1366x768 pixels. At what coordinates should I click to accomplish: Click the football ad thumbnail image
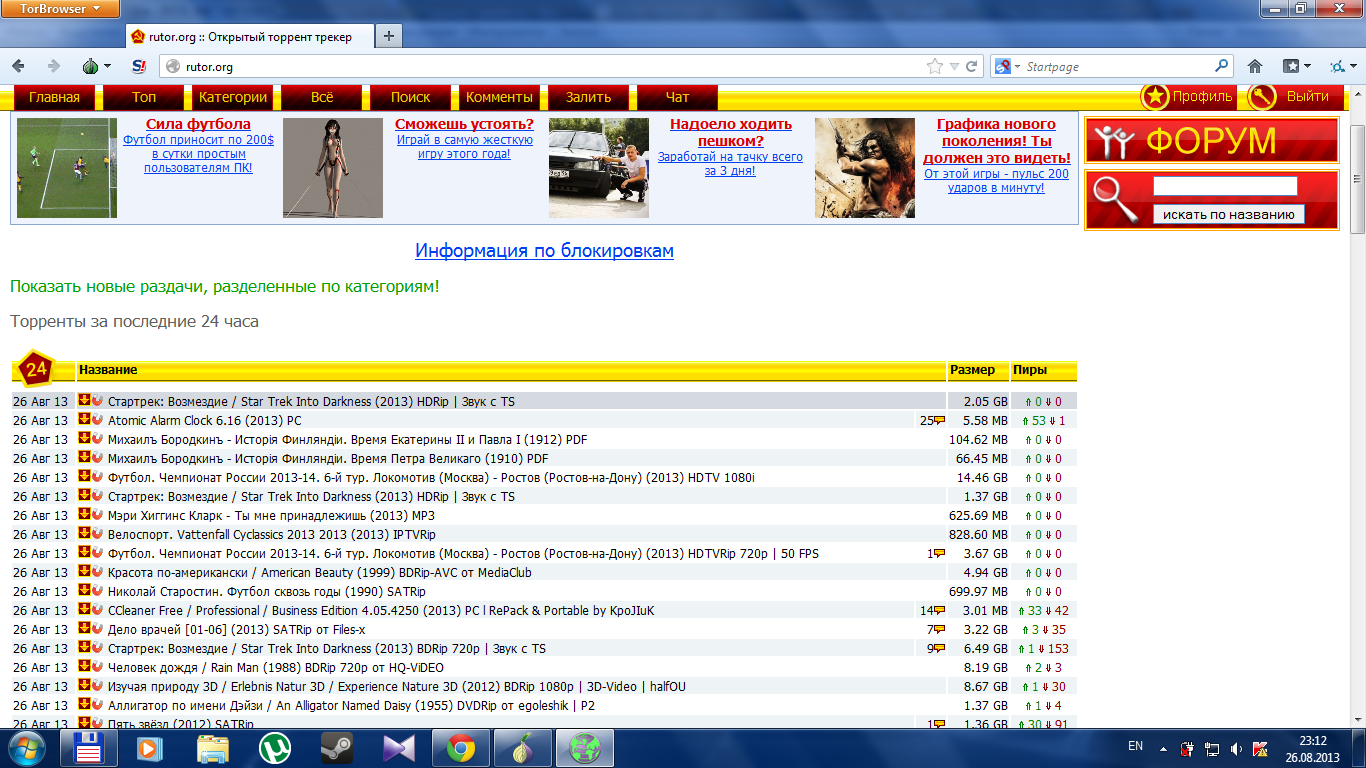click(x=67, y=168)
